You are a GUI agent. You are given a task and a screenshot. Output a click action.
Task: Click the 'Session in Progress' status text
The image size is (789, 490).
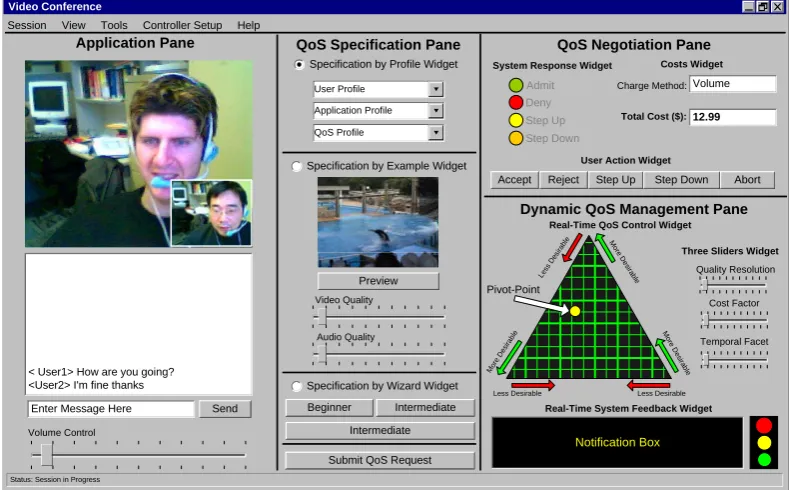[67, 479]
